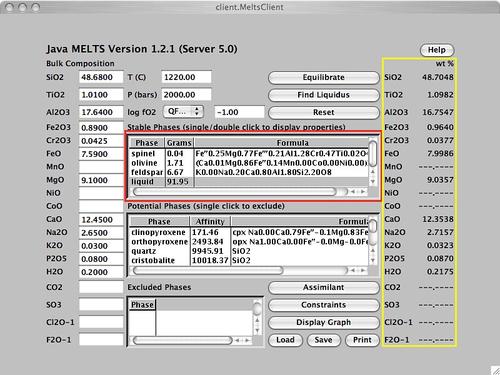Open the Constraints dialog
This screenshot has height=375, width=500.
tap(323, 305)
